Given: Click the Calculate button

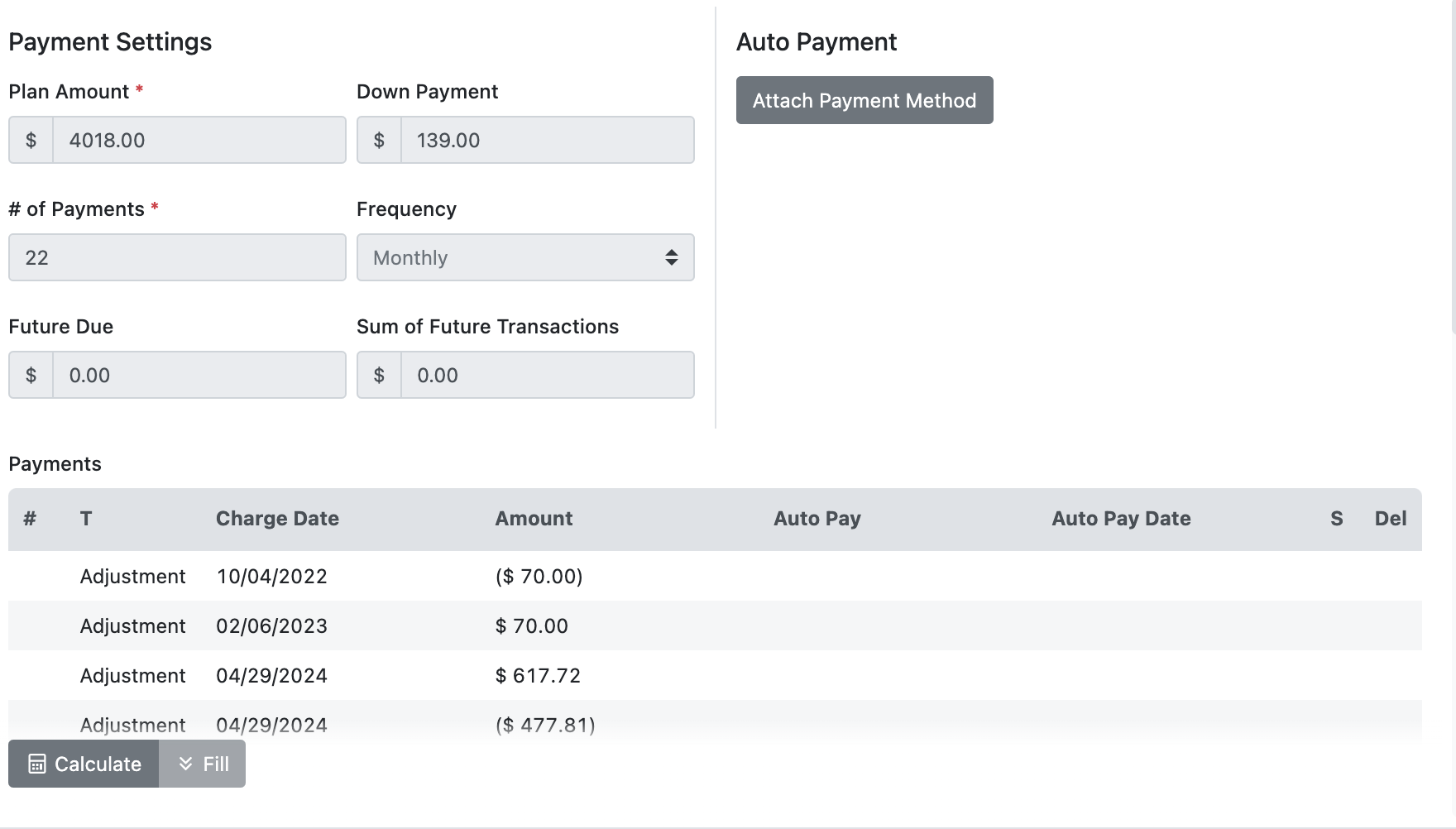Looking at the screenshot, I should (84, 764).
